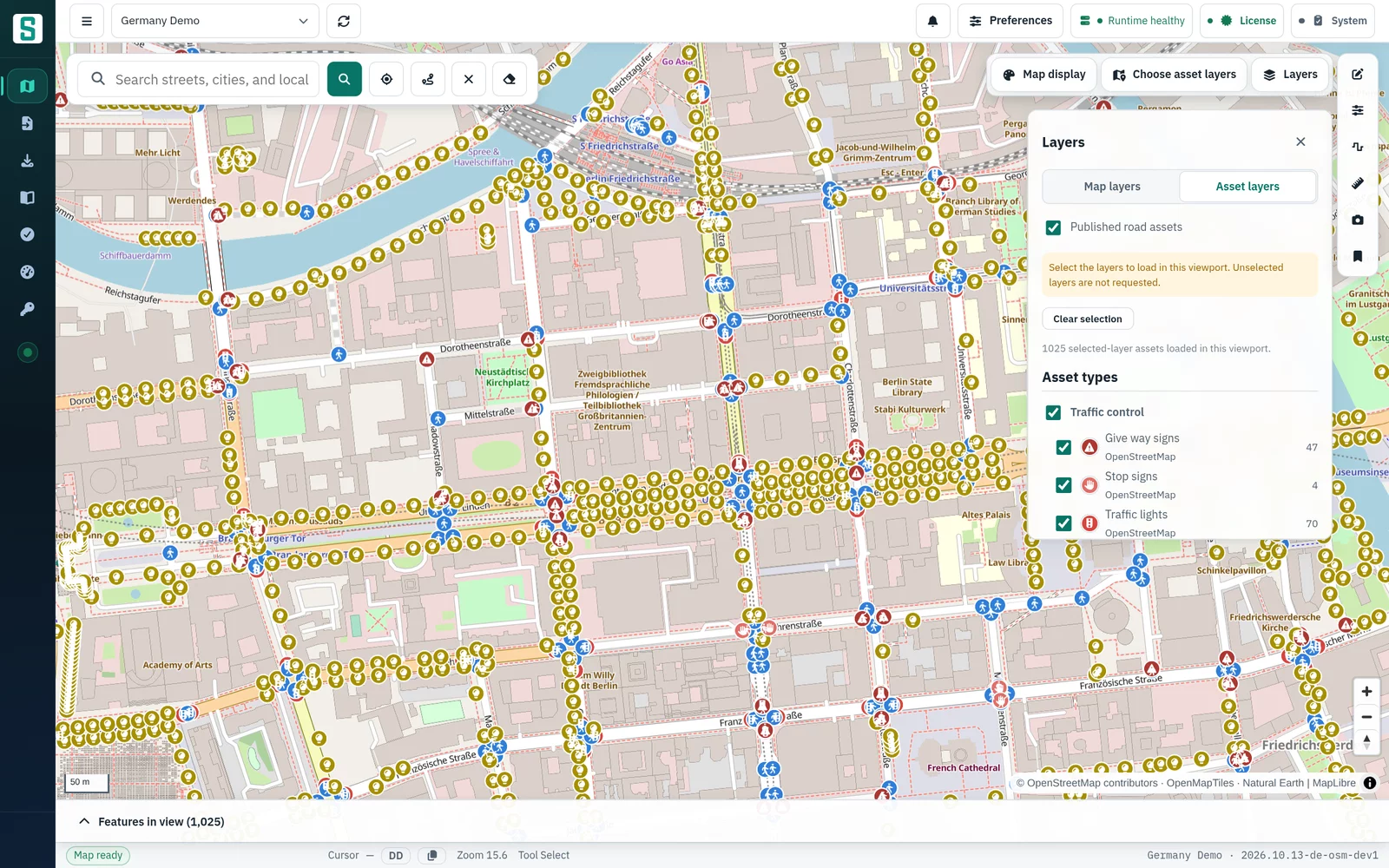Viewport: 1389px width, 868px height.
Task: Uncheck the Traffic control checkbox
Action: point(1053,412)
